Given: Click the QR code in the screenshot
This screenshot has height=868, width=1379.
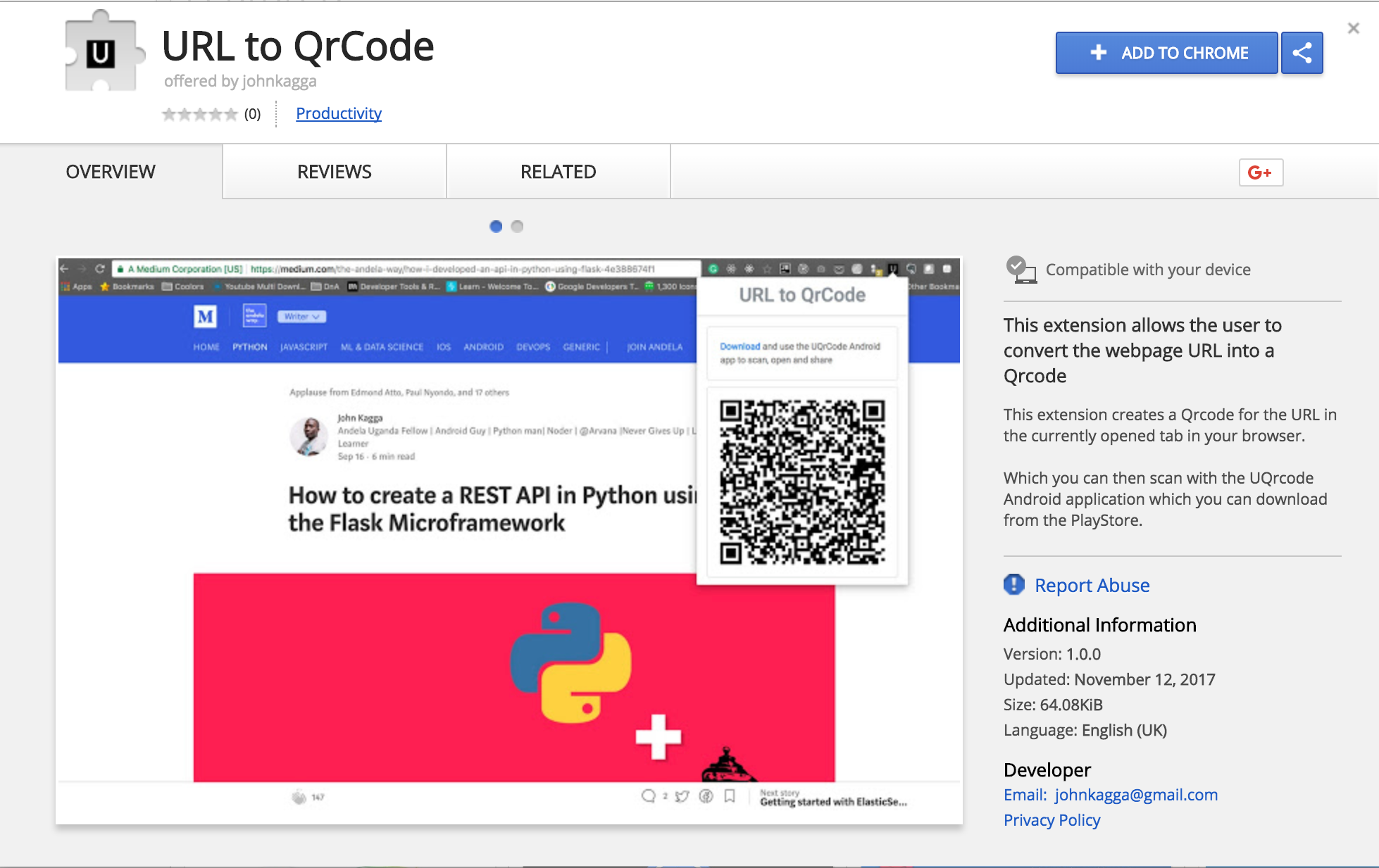Looking at the screenshot, I should (x=802, y=482).
